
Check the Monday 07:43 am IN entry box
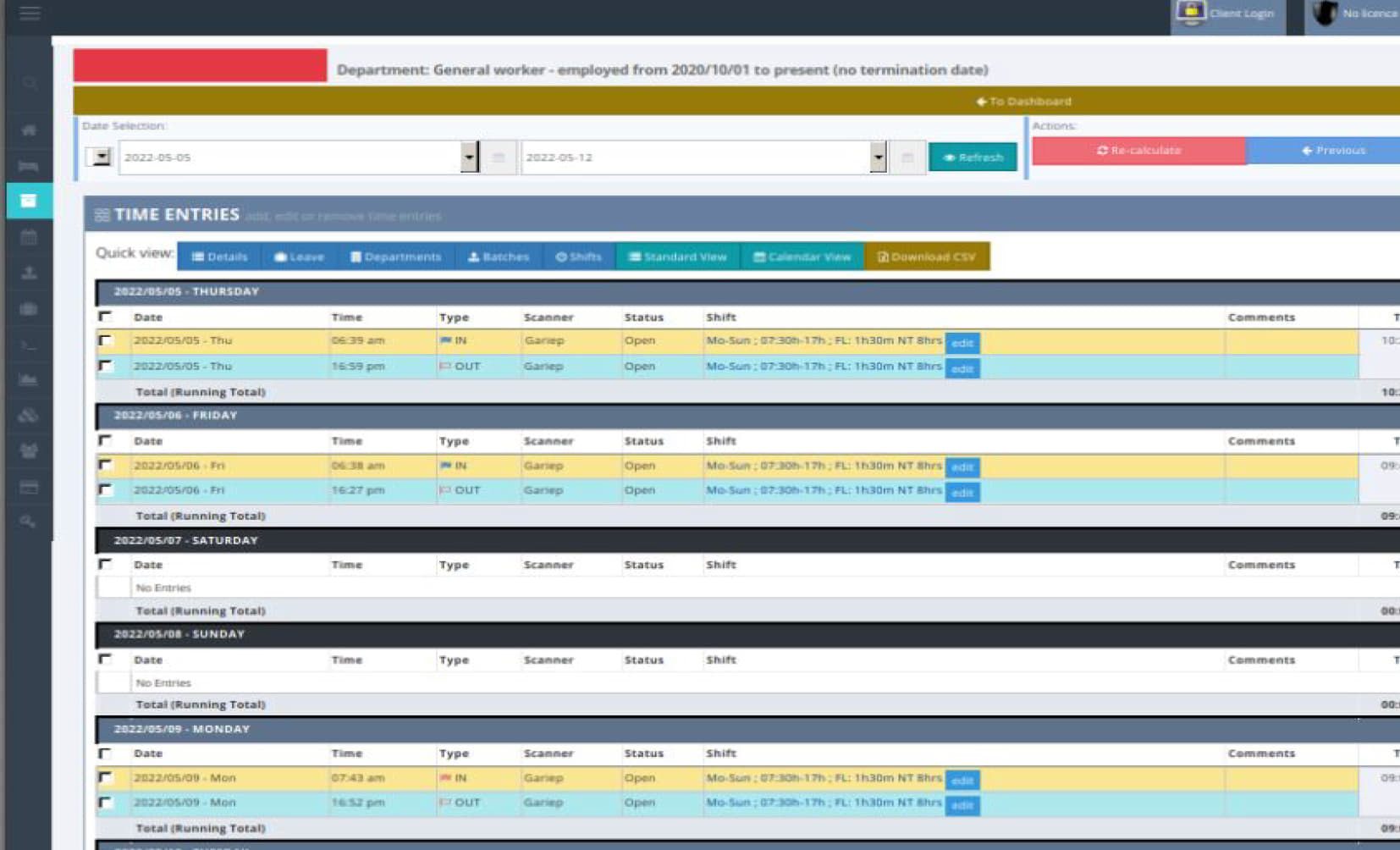coord(106,777)
